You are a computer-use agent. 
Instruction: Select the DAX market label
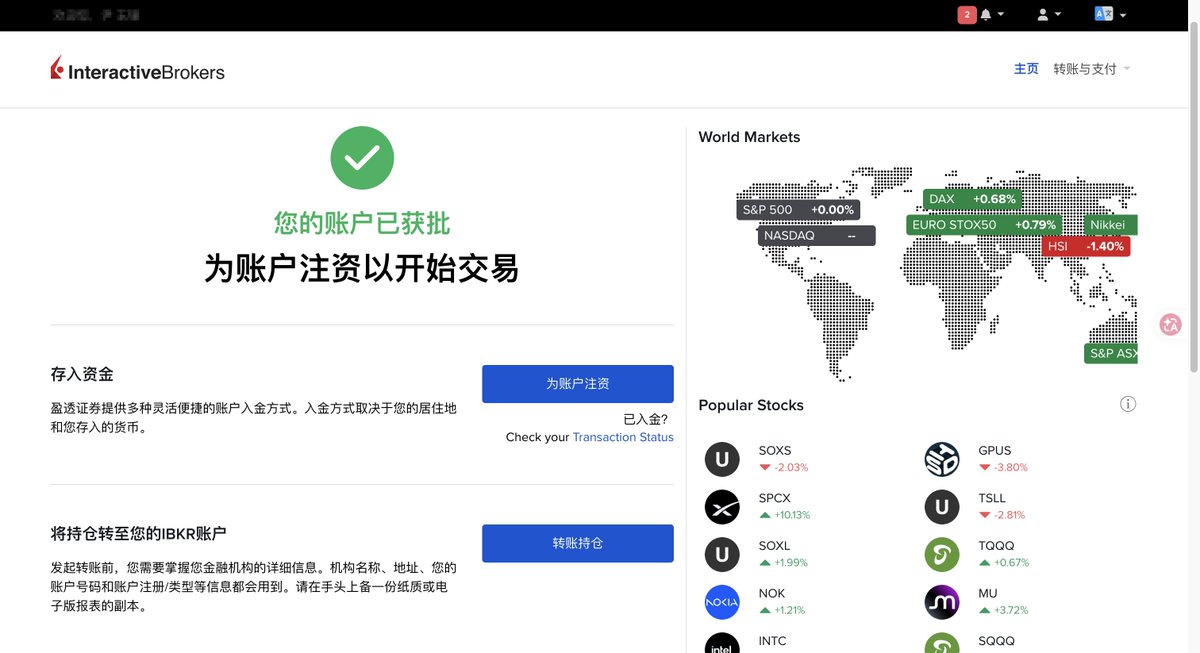click(x=972, y=199)
